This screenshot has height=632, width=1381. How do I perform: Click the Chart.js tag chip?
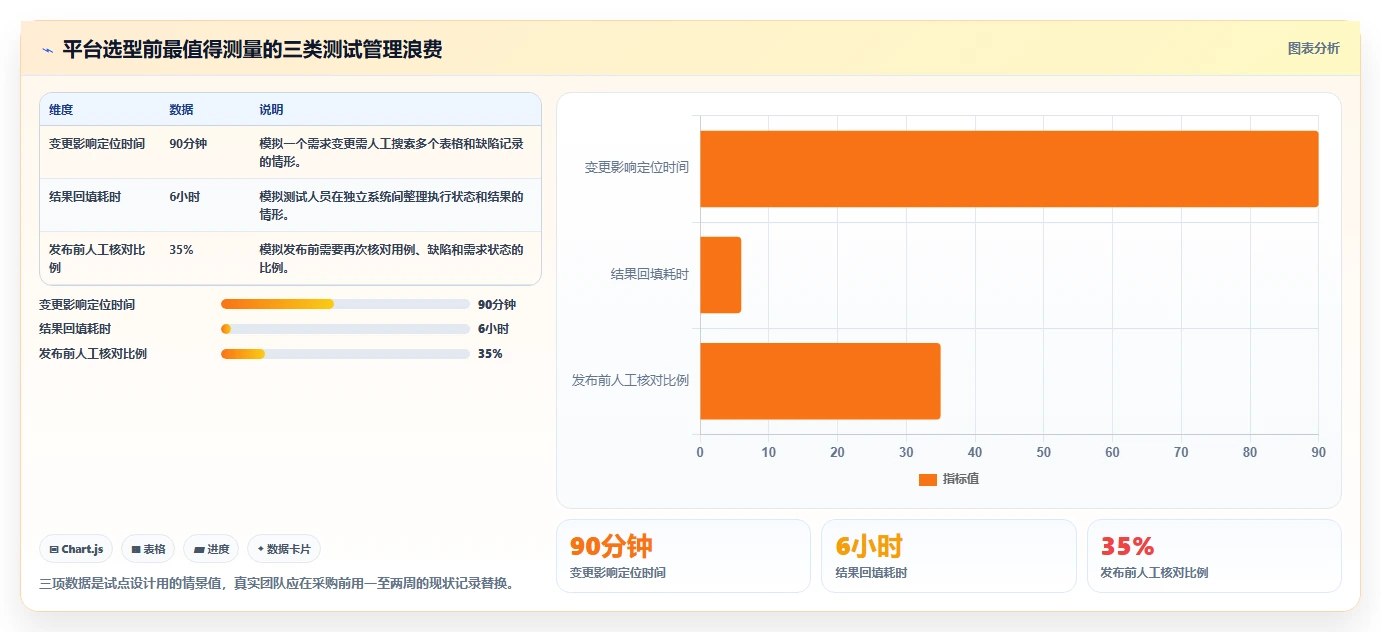76,549
